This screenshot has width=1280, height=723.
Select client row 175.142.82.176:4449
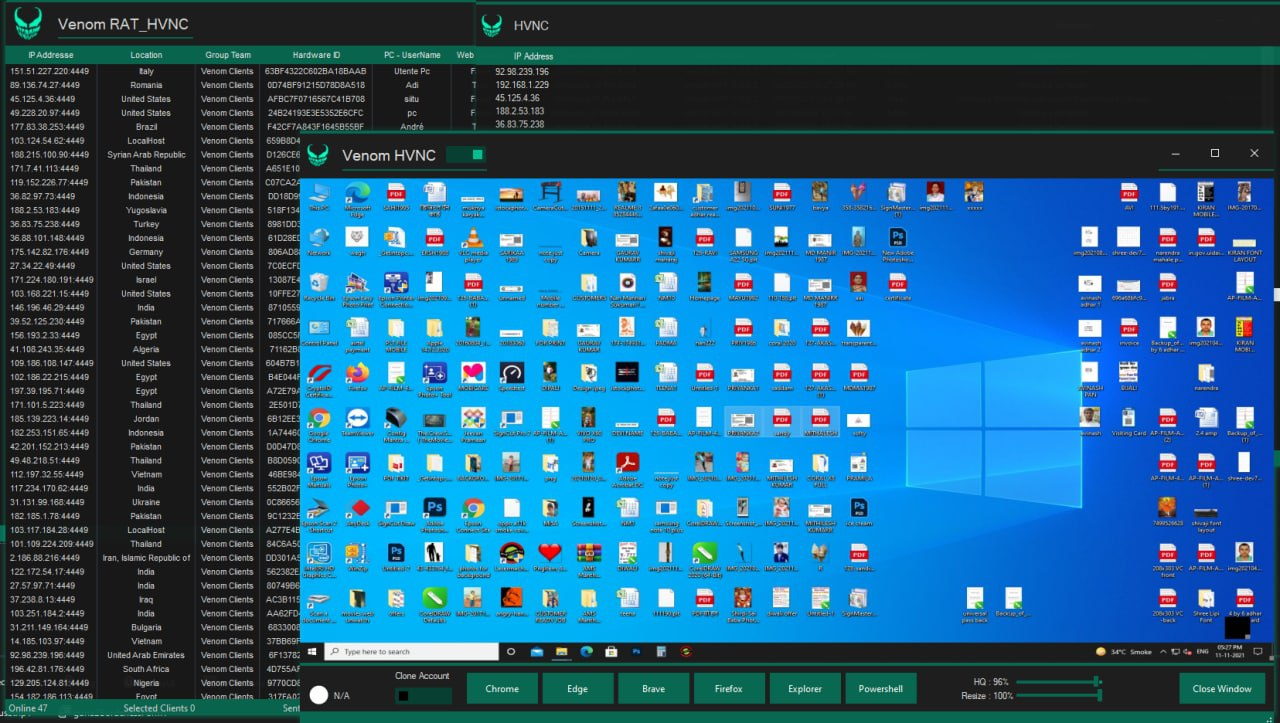153,252
